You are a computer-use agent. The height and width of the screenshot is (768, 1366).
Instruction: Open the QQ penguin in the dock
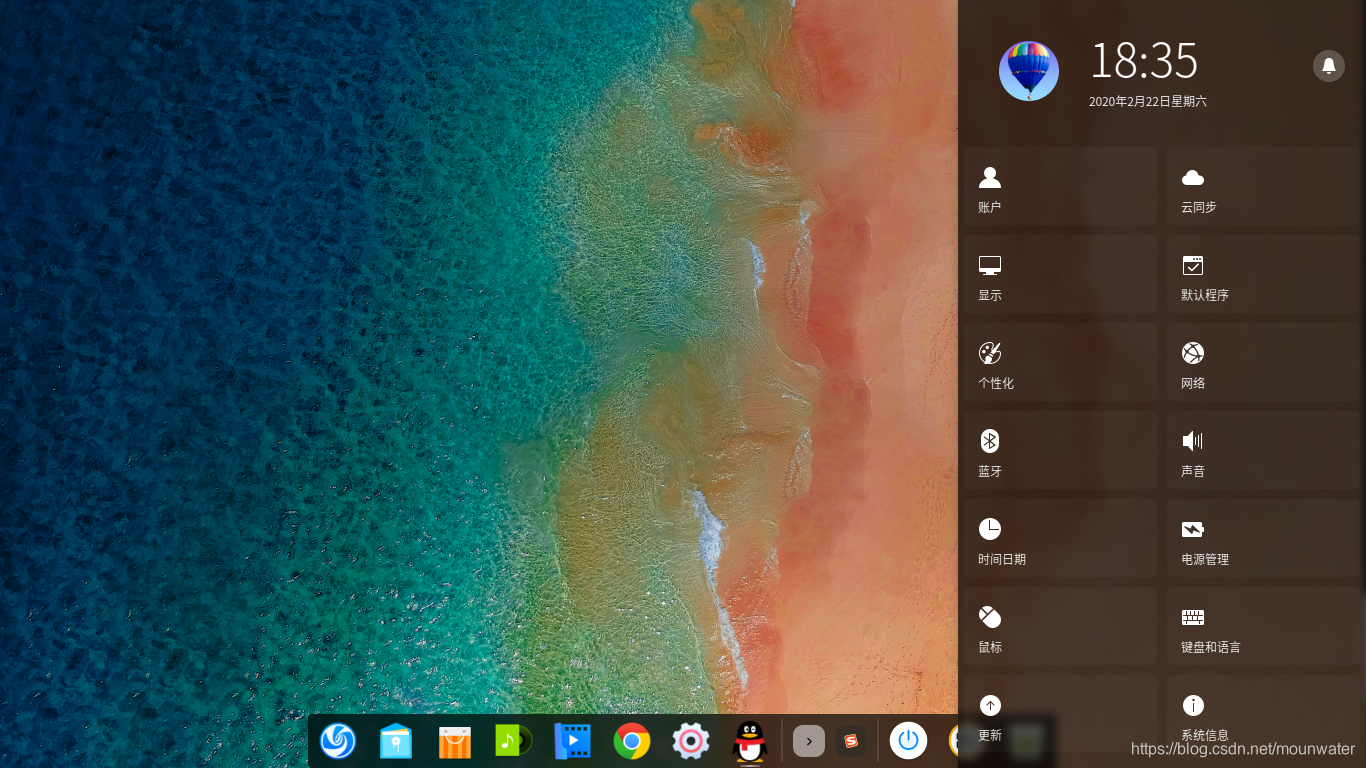tap(749, 741)
